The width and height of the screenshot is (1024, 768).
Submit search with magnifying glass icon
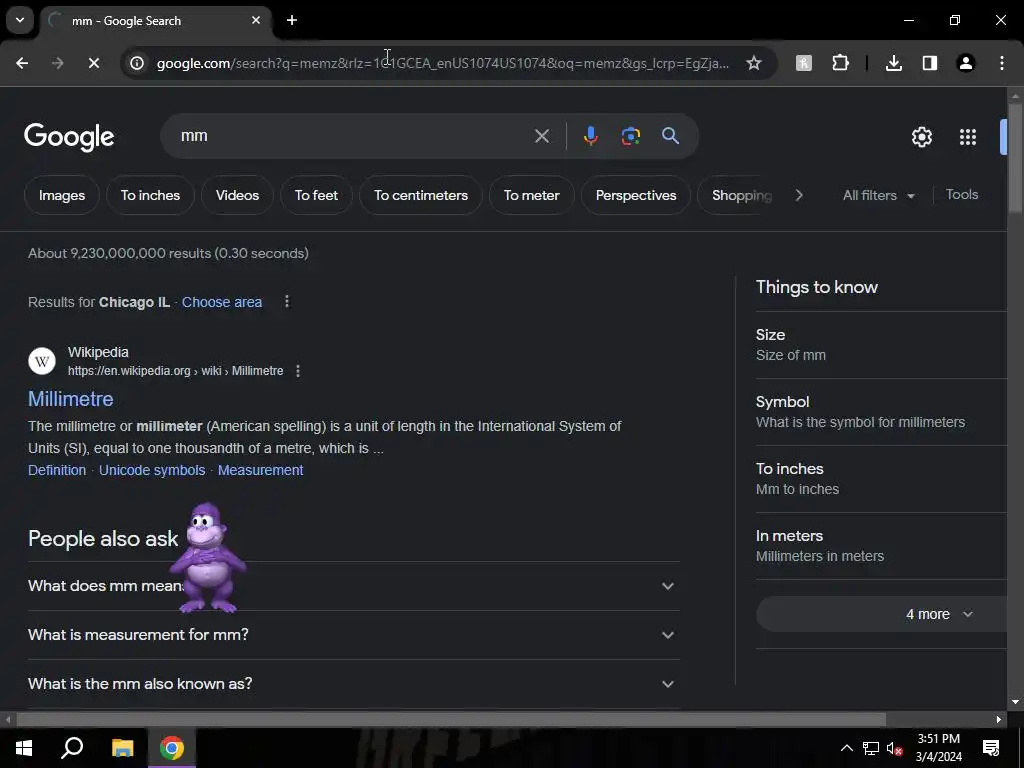click(670, 136)
